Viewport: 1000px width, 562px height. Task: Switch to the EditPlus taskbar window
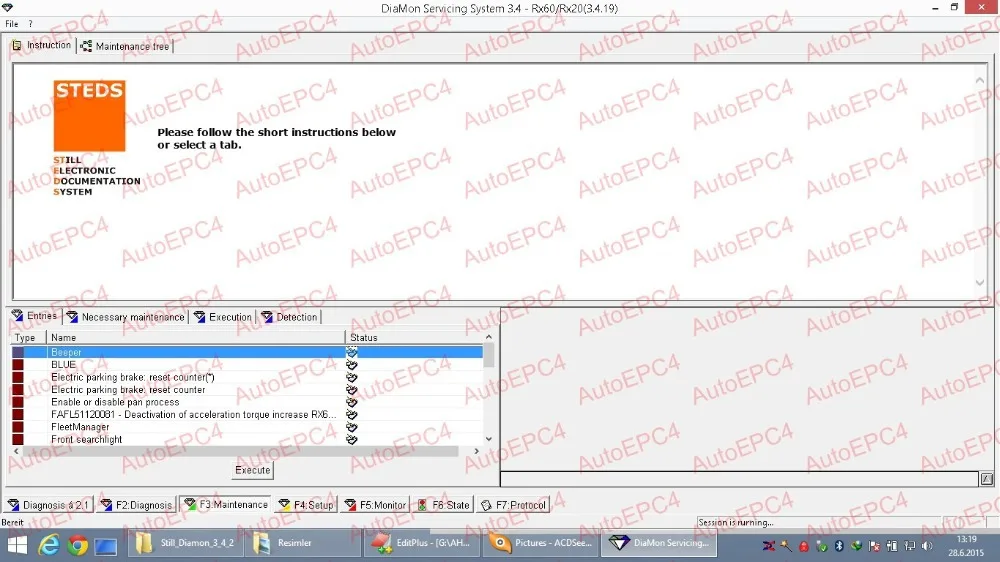(x=422, y=544)
